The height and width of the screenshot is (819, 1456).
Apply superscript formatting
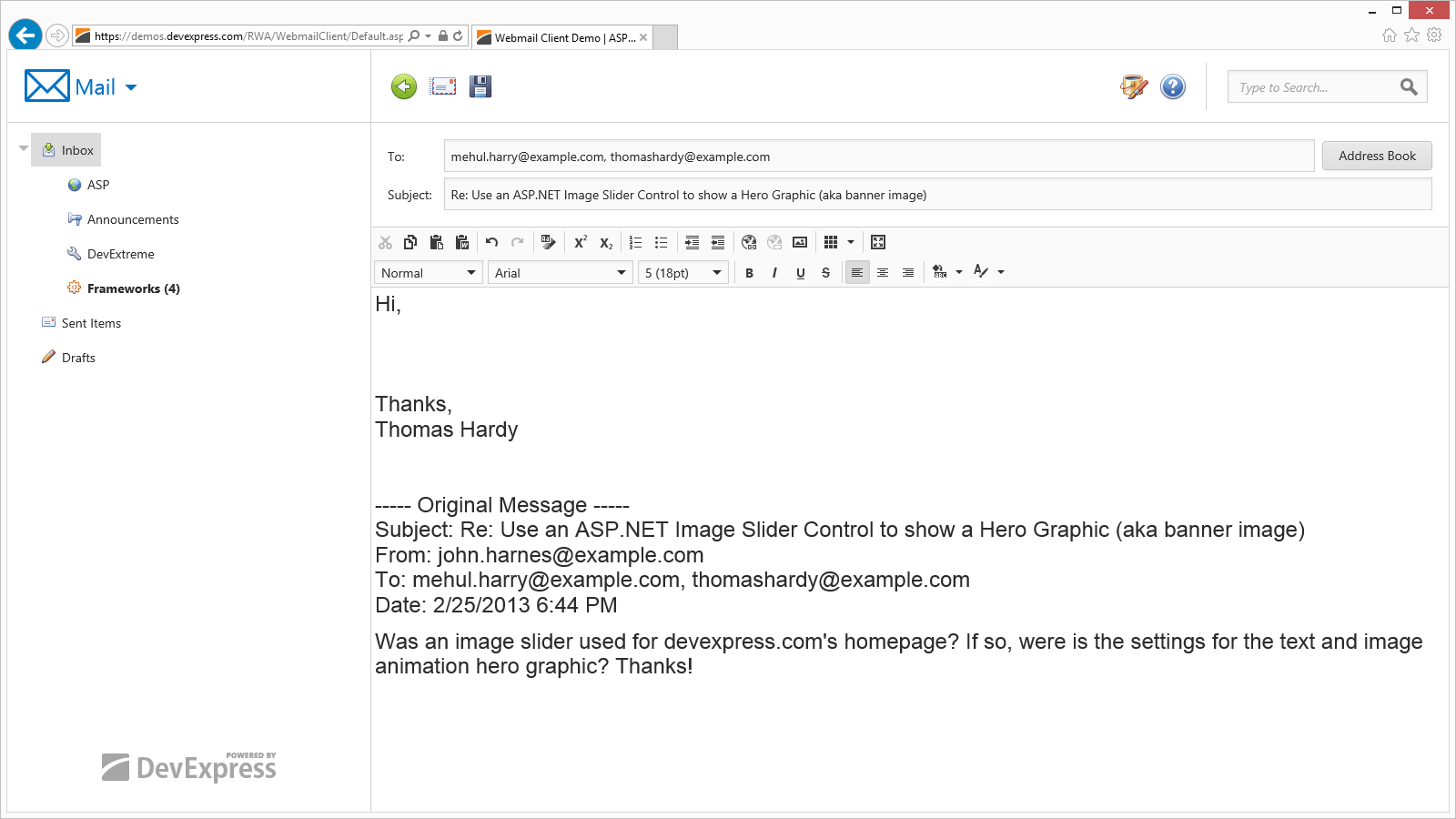point(580,242)
